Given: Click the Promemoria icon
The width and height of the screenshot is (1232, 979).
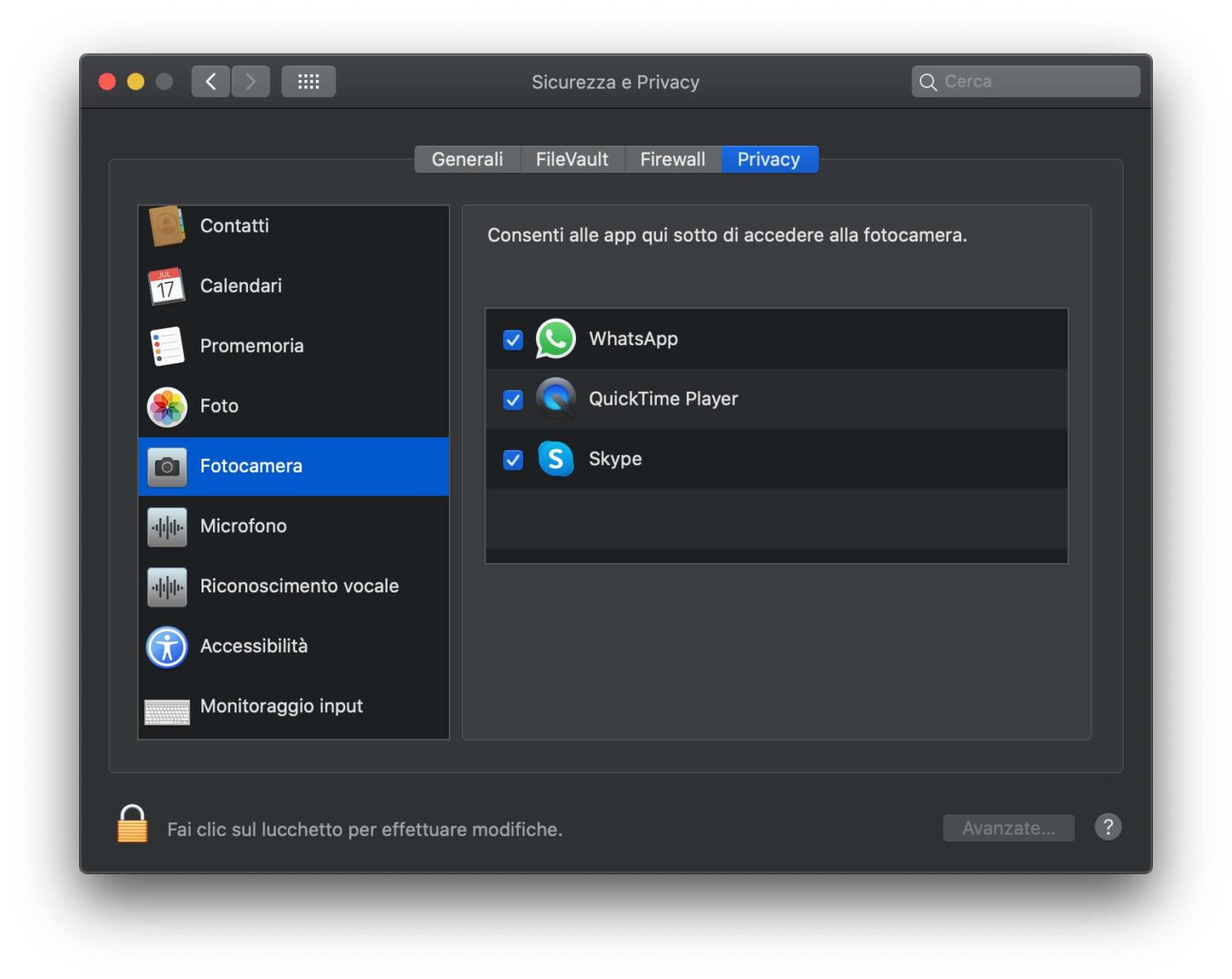Looking at the screenshot, I should 166,346.
